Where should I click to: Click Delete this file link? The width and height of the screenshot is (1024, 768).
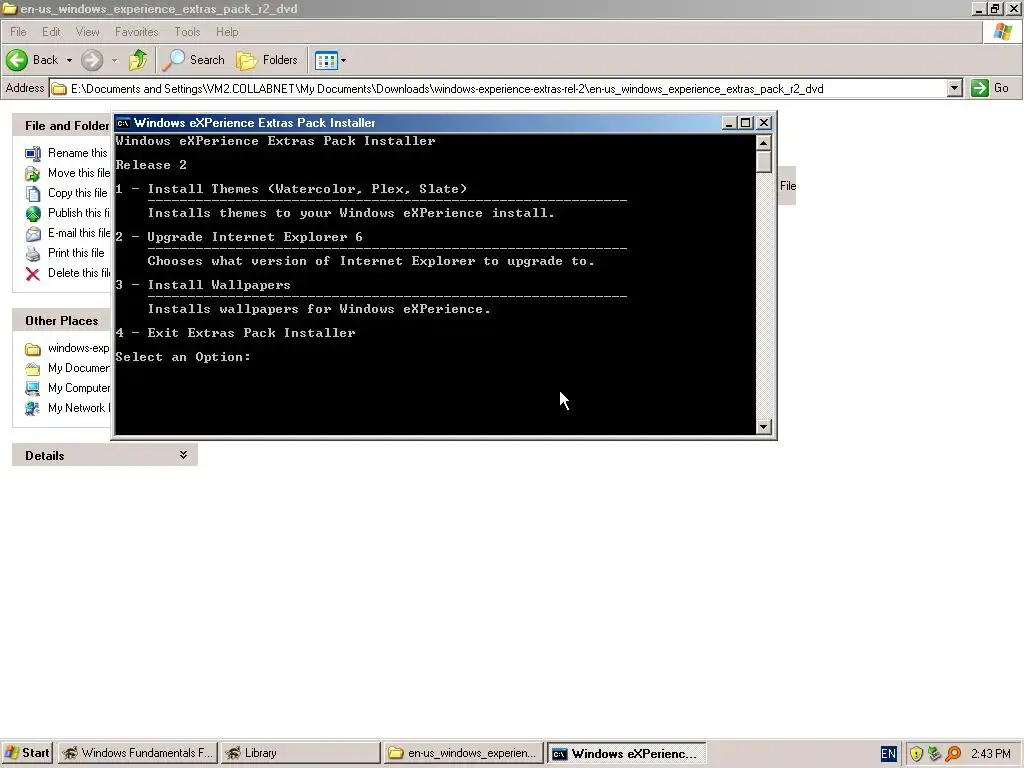point(79,273)
